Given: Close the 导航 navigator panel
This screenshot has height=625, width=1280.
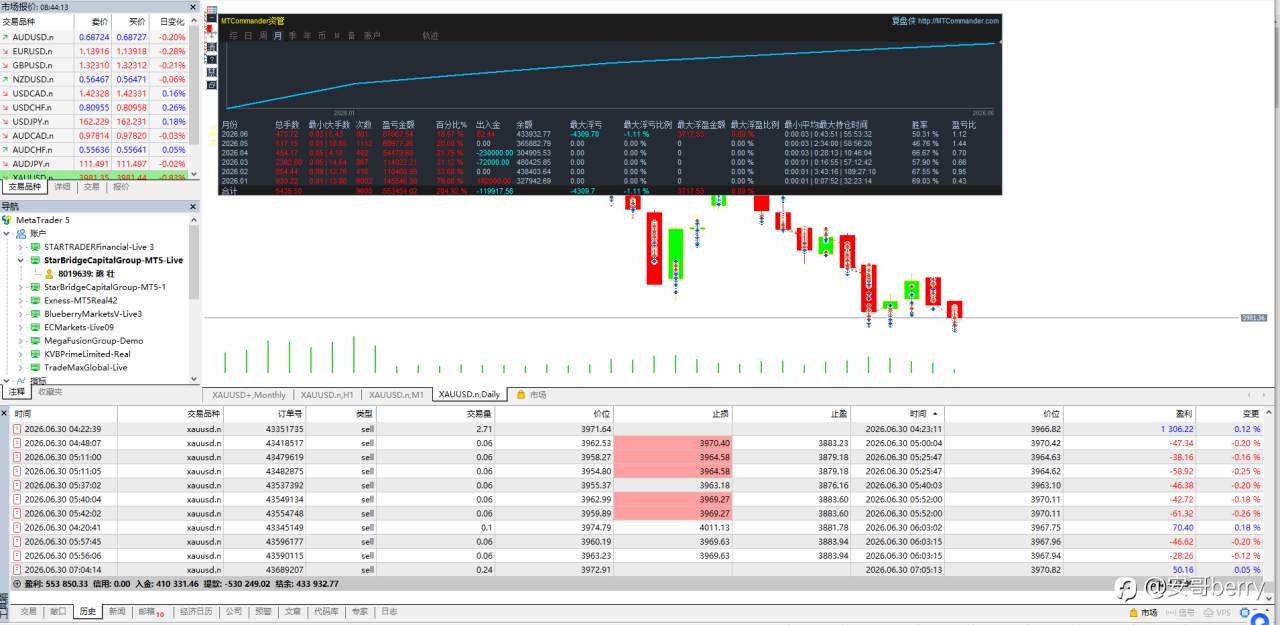Looking at the screenshot, I should [193, 206].
